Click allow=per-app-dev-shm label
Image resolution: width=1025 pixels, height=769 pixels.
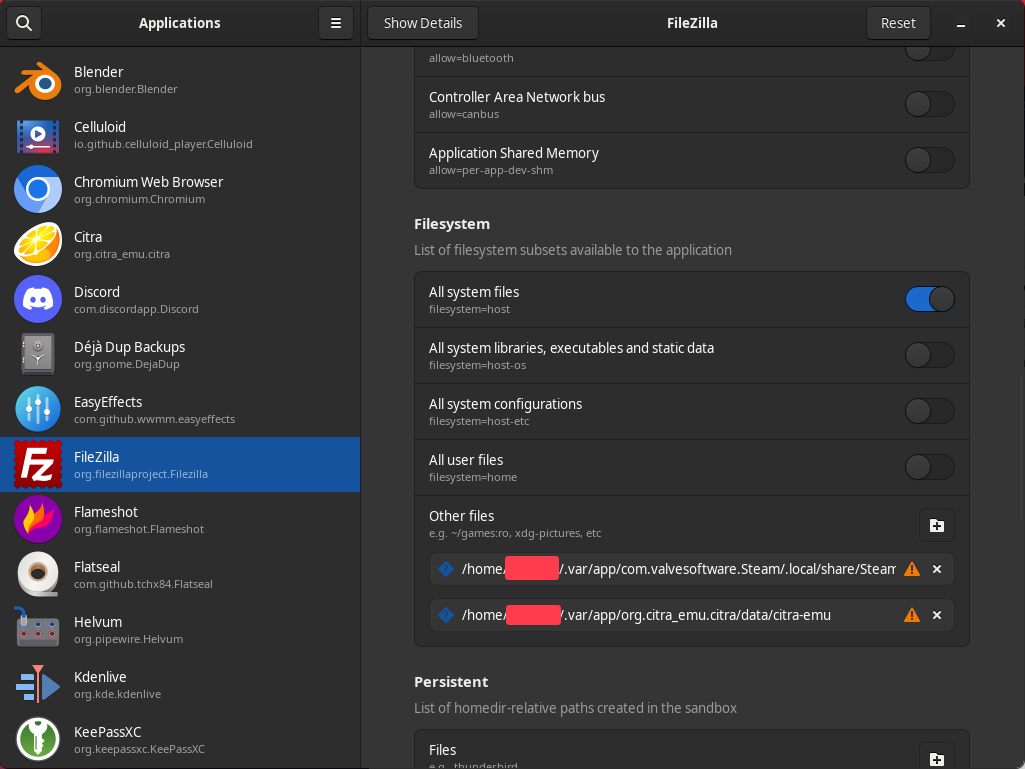491,170
